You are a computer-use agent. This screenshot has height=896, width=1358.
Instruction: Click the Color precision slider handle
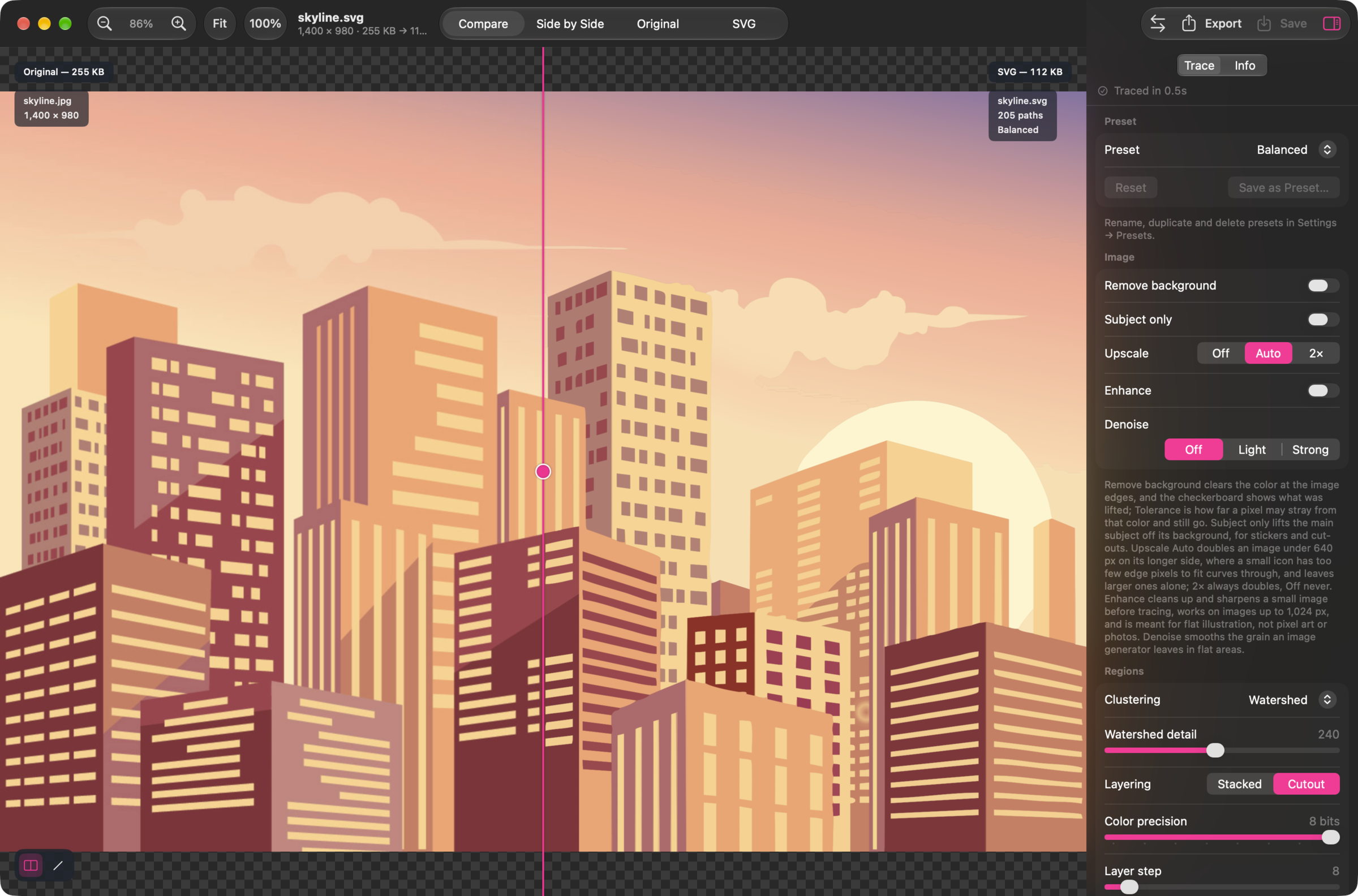[x=1331, y=837]
